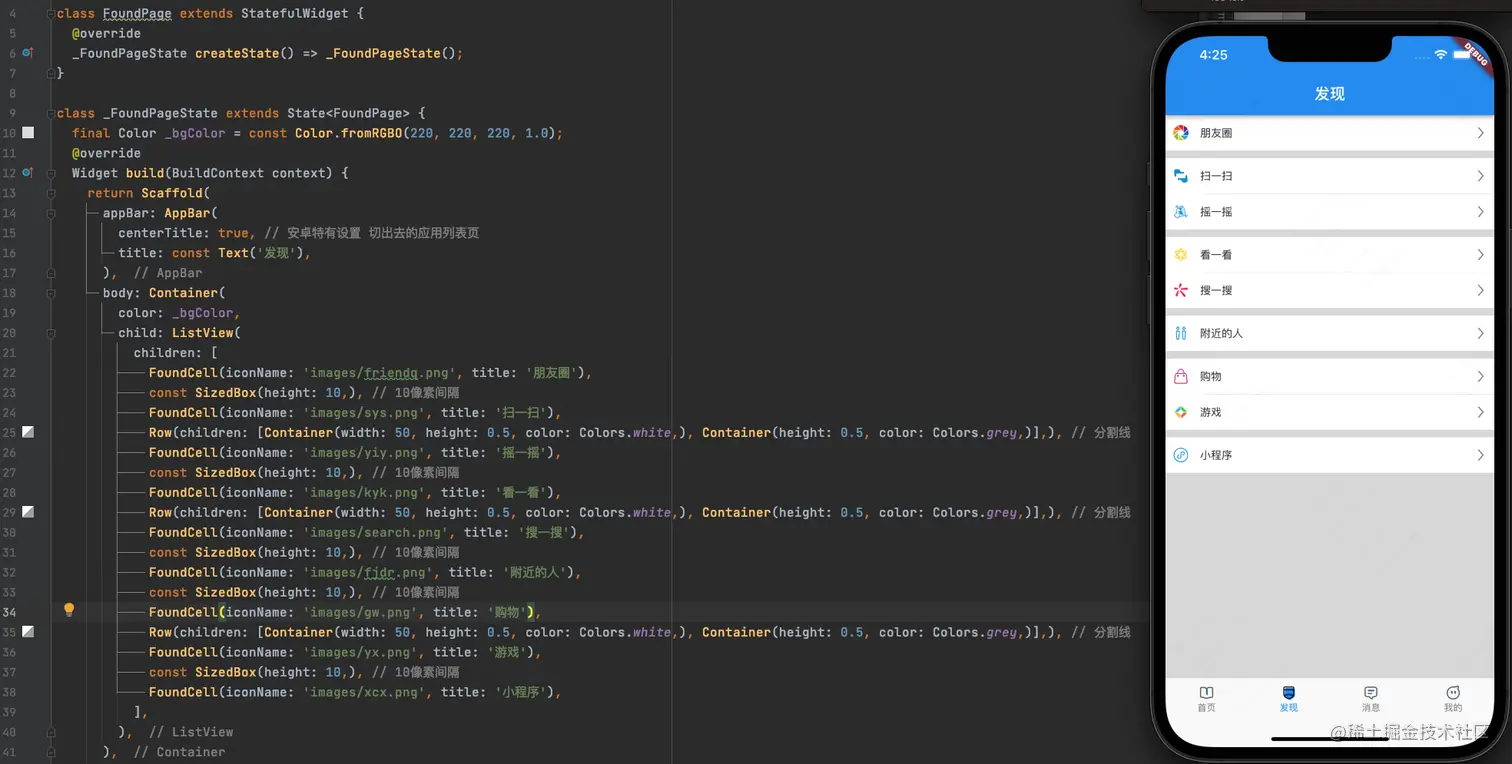Open the 我的 tab in the bottom bar
1512x764 pixels.
(x=1453, y=699)
